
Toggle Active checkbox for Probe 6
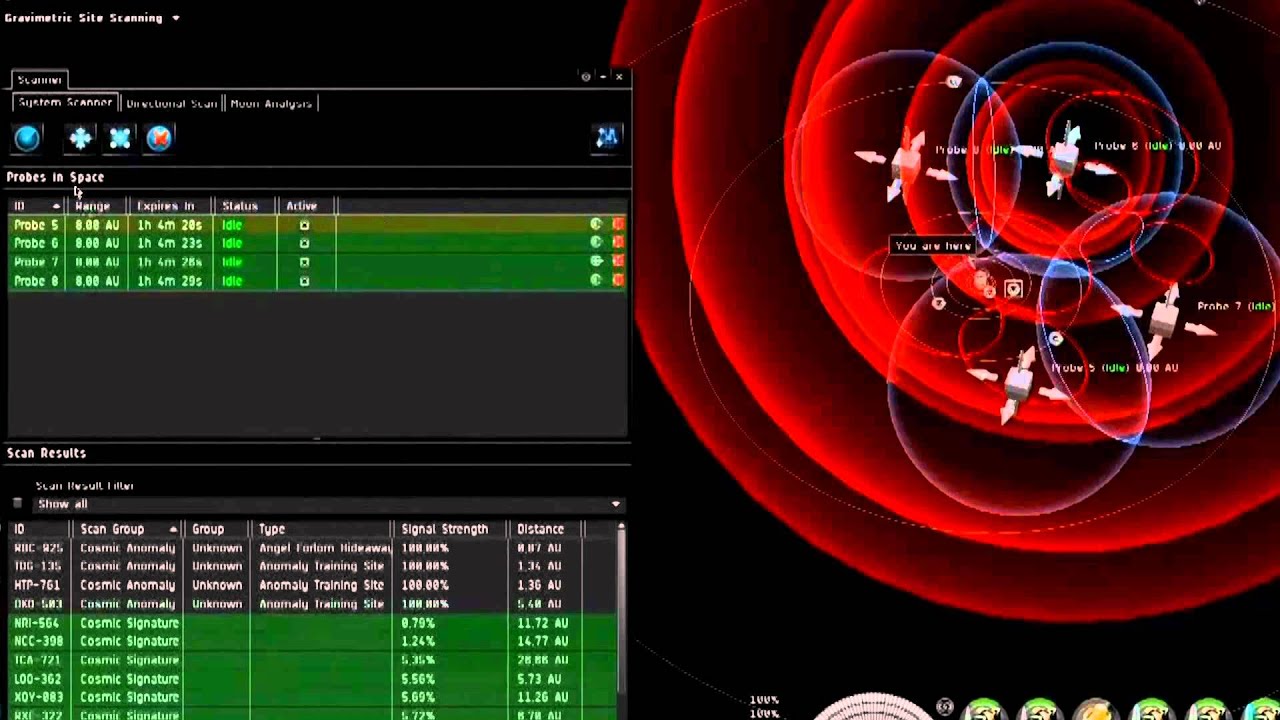tap(304, 243)
